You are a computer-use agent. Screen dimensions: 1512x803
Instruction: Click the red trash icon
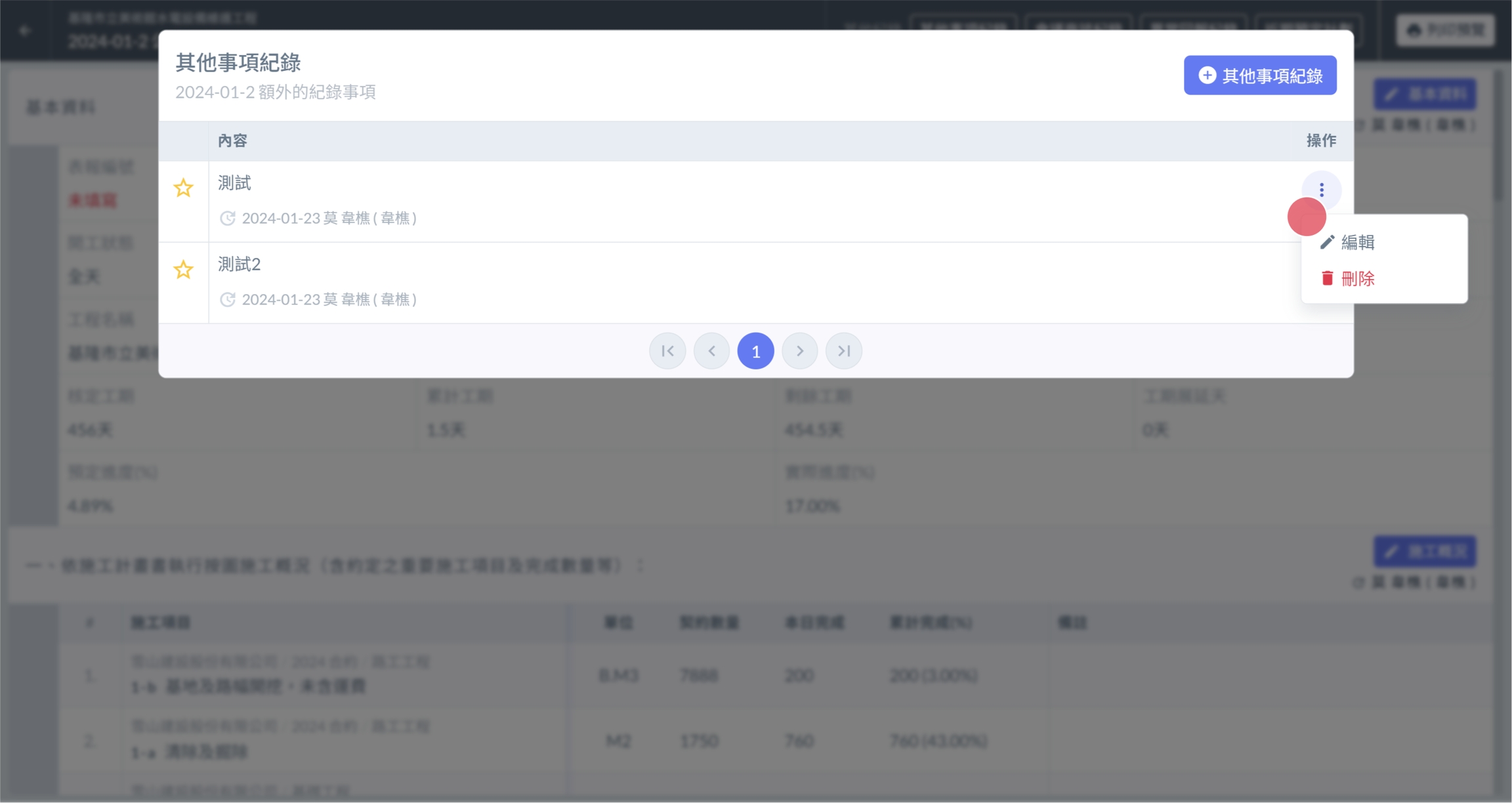coord(1327,278)
